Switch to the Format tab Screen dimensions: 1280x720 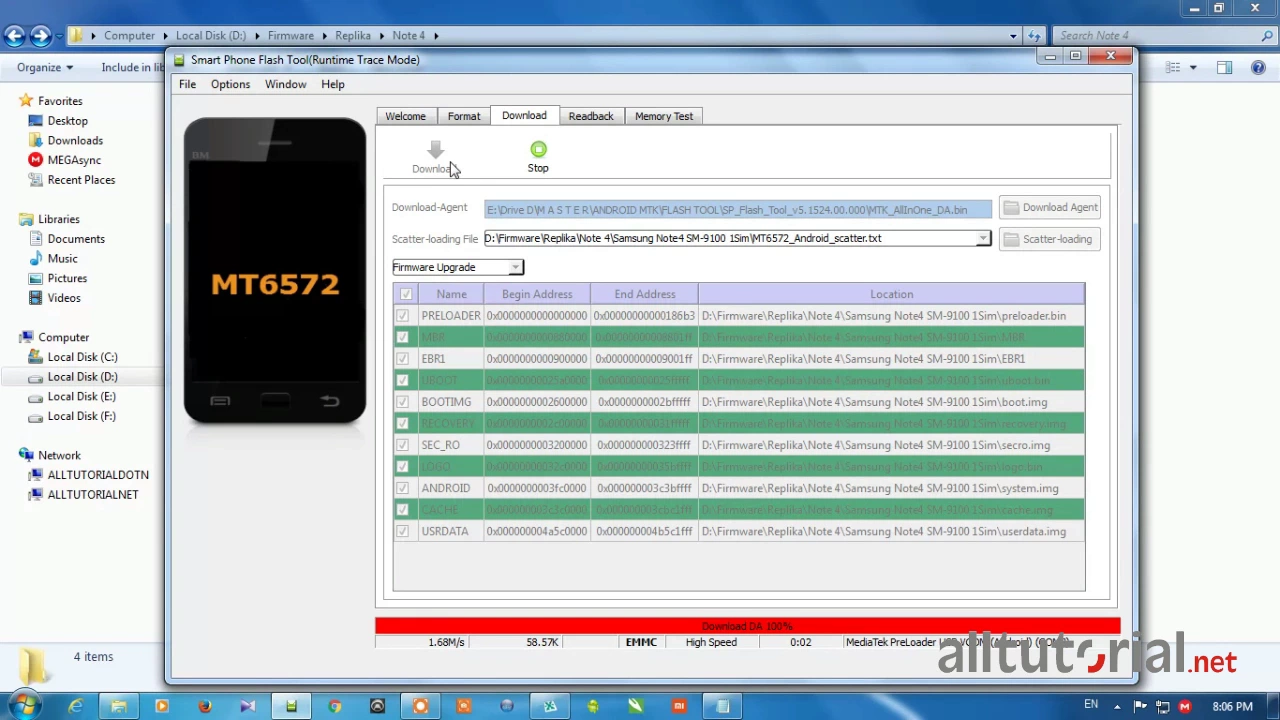tap(464, 116)
